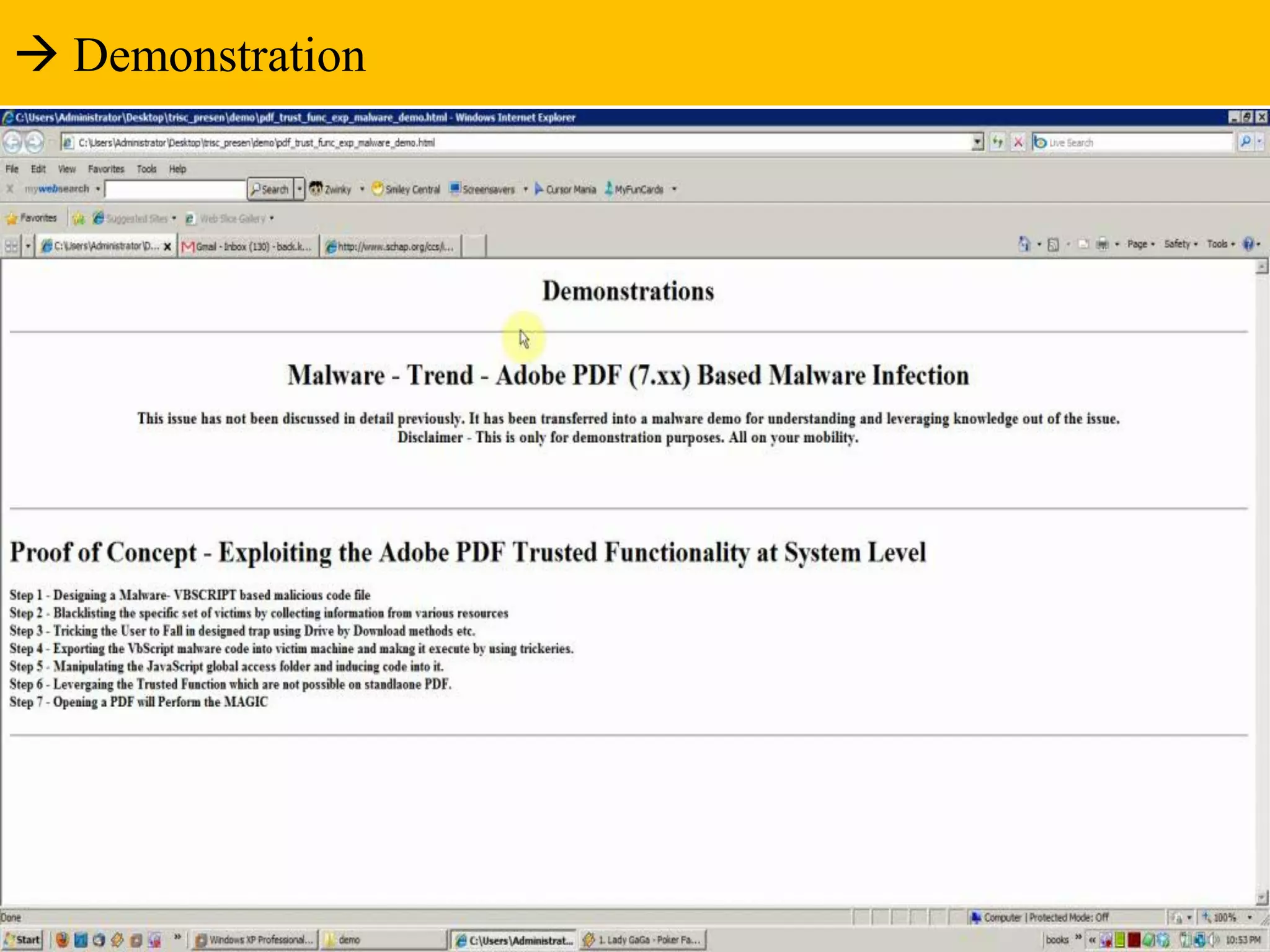This screenshot has height=952, width=1270.
Task: Click the Add to Favorites bar star icon
Action: point(79,218)
